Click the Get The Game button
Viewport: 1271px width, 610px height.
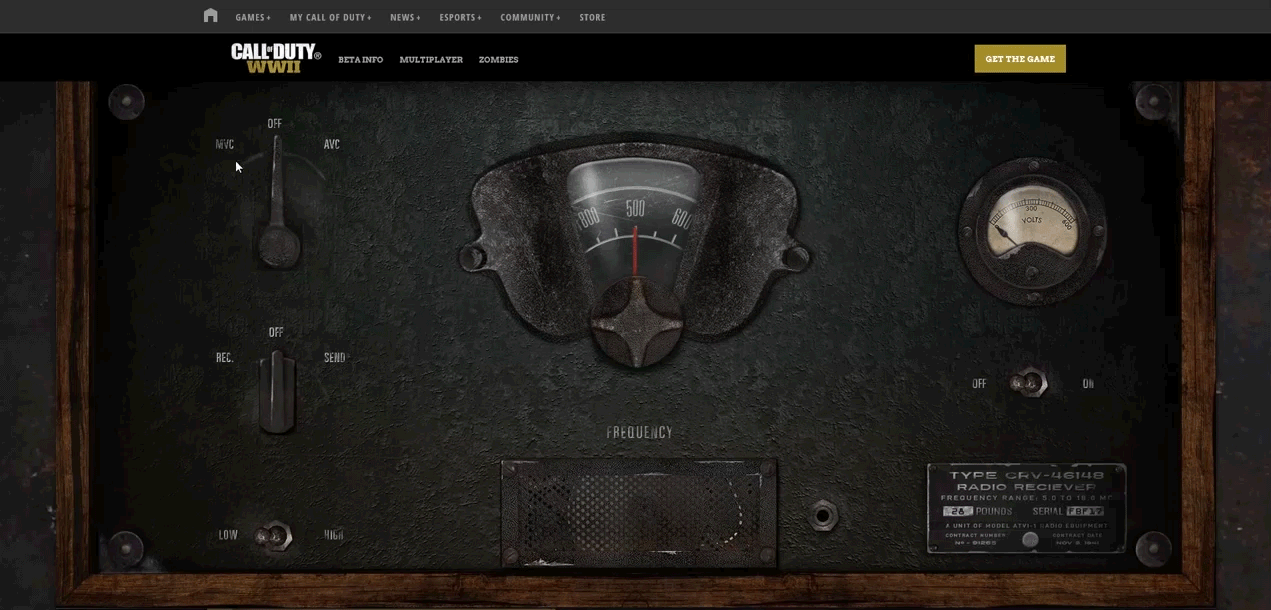pyautogui.click(x=1020, y=59)
